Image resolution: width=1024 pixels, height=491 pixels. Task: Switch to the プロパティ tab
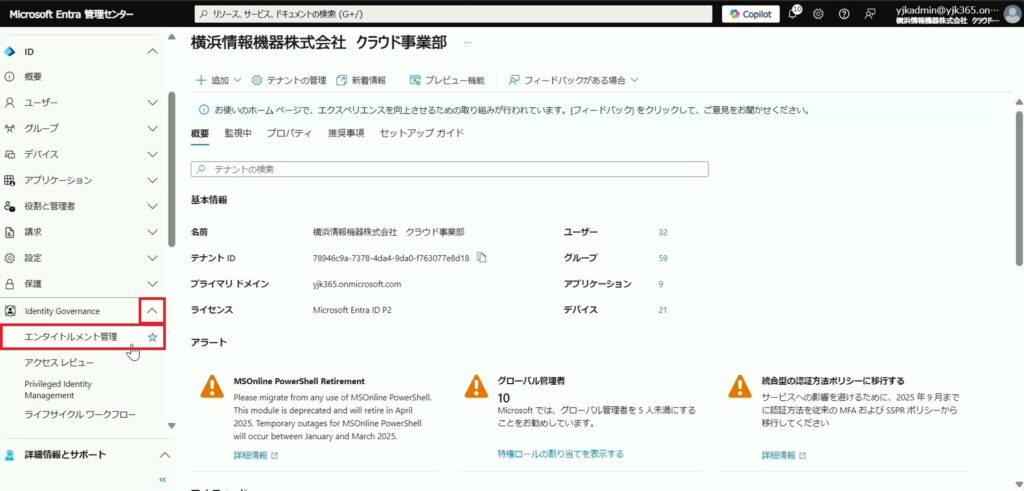click(289, 133)
